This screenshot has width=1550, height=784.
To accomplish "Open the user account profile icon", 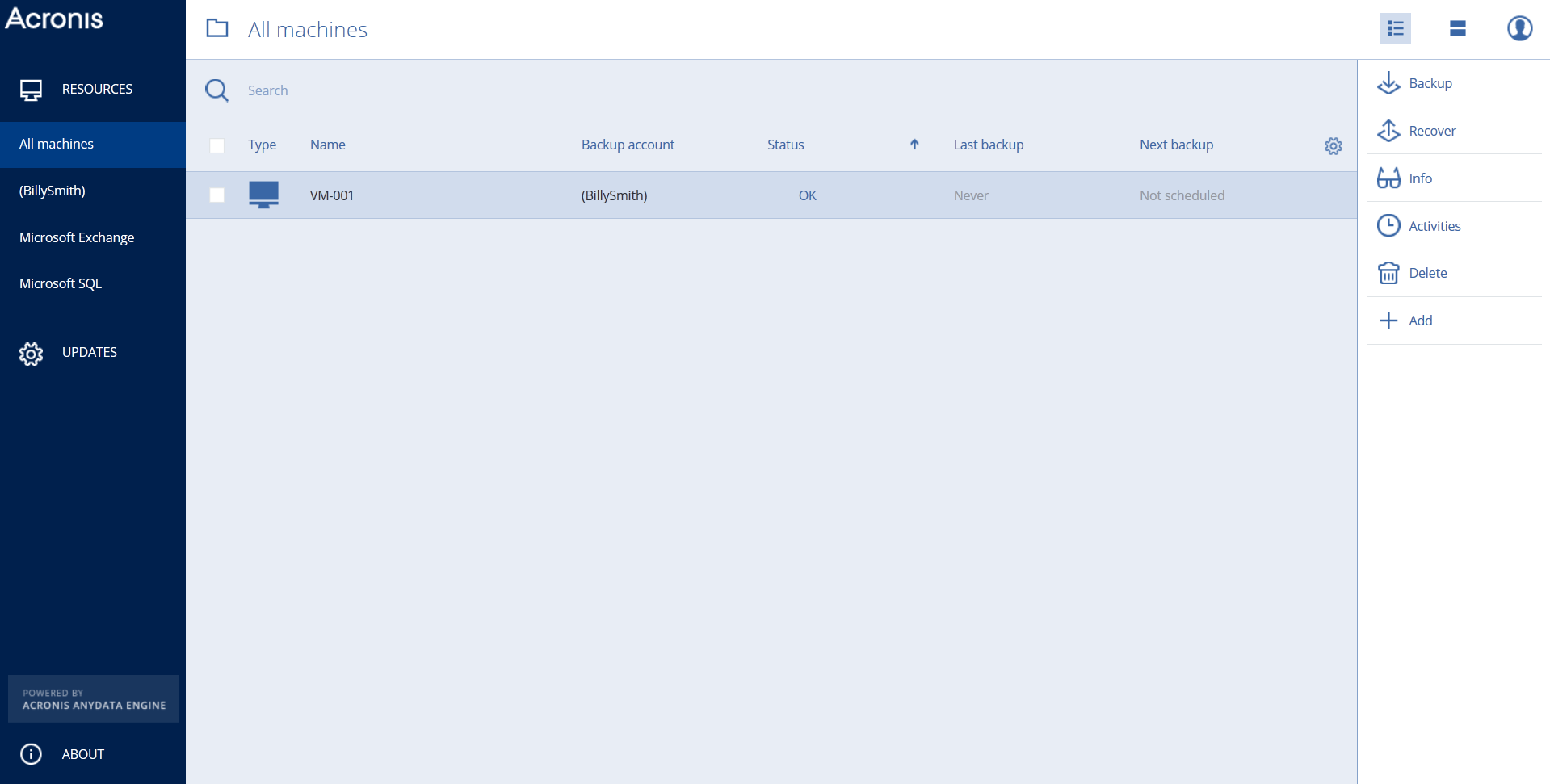I will point(1519,28).
